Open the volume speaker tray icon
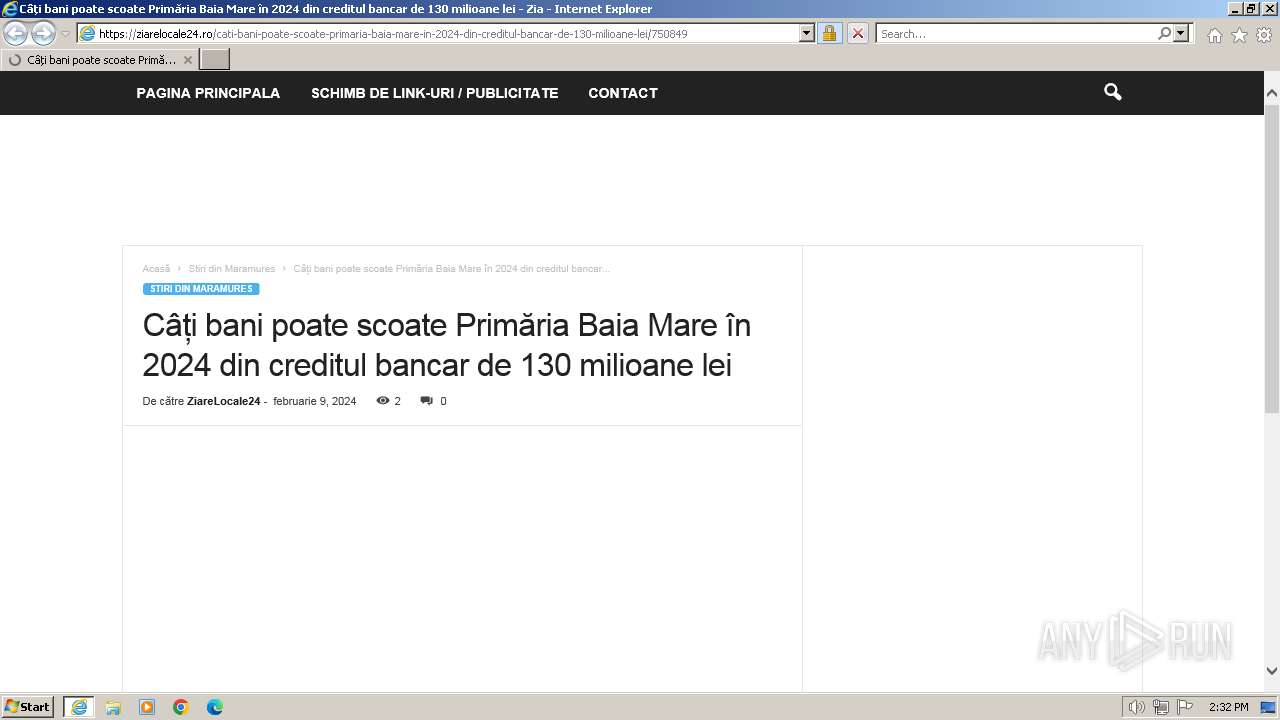1280x720 pixels. (x=1137, y=707)
